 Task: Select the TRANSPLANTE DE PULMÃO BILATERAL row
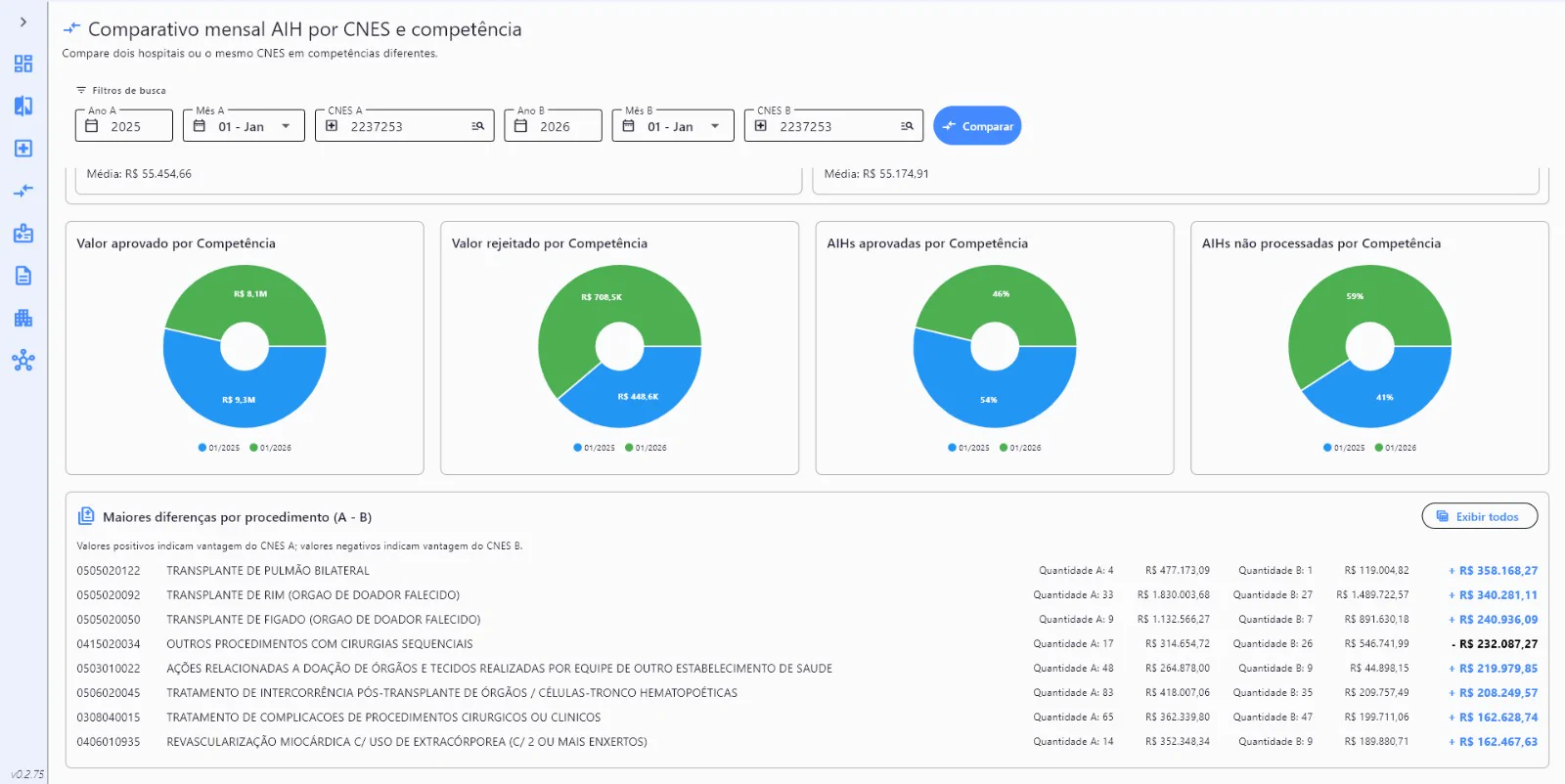[x=807, y=570]
